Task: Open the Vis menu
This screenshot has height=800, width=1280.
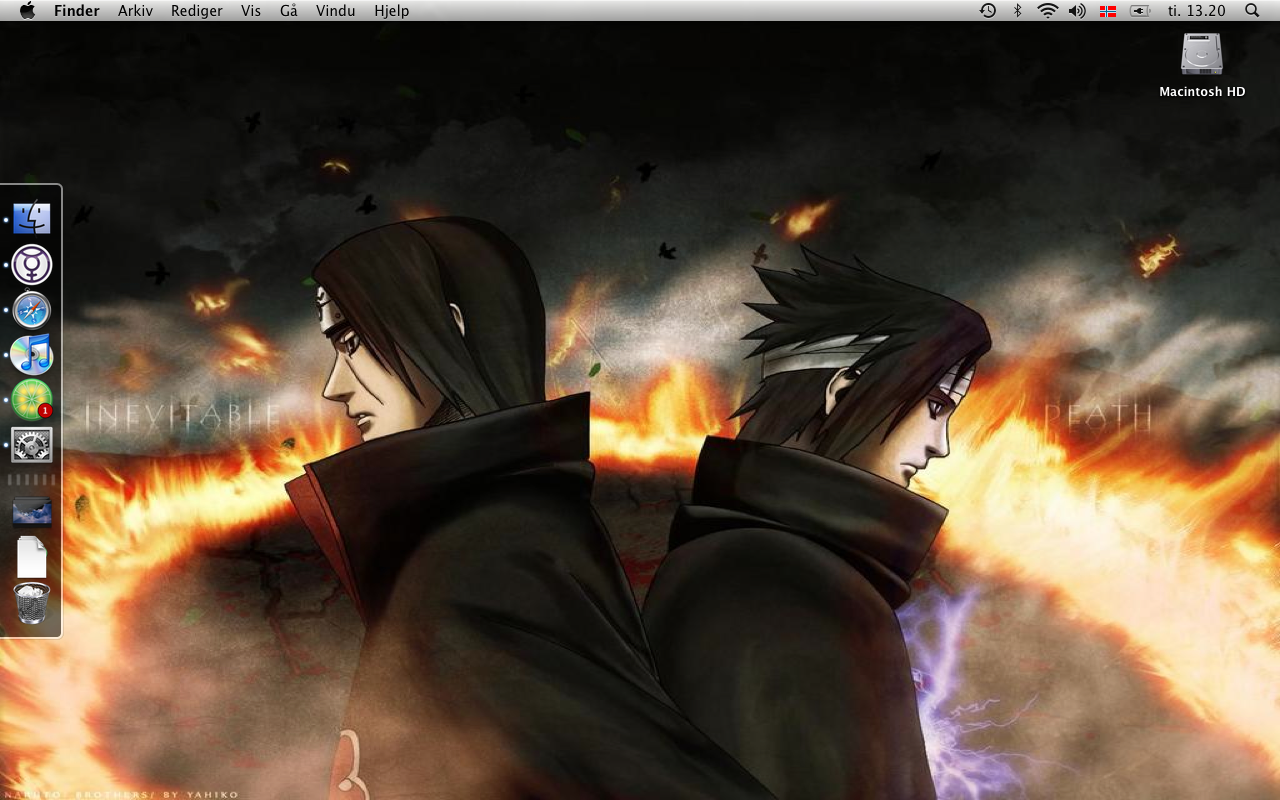Action: coord(251,11)
